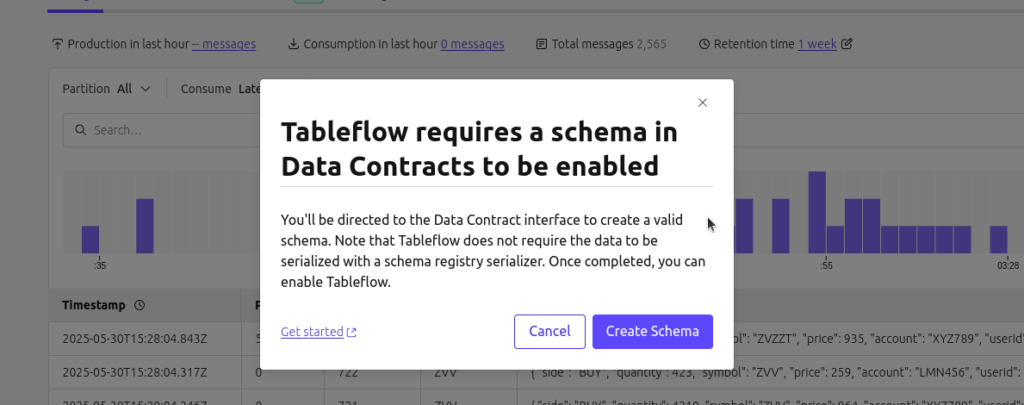Click the 0 messages consumption link
This screenshot has height=405, width=1024.
pos(472,44)
